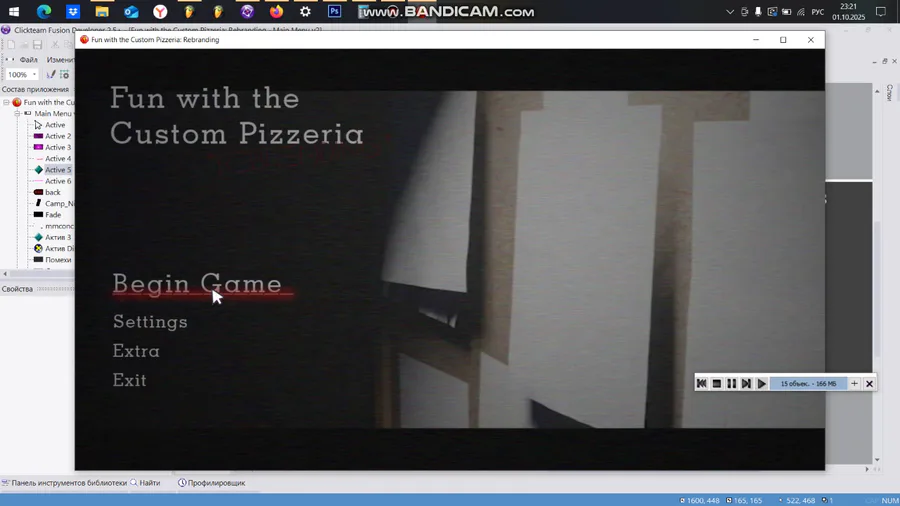Open Settings in the game menu
Viewport: 900px width, 506px height.
(150, 322)
